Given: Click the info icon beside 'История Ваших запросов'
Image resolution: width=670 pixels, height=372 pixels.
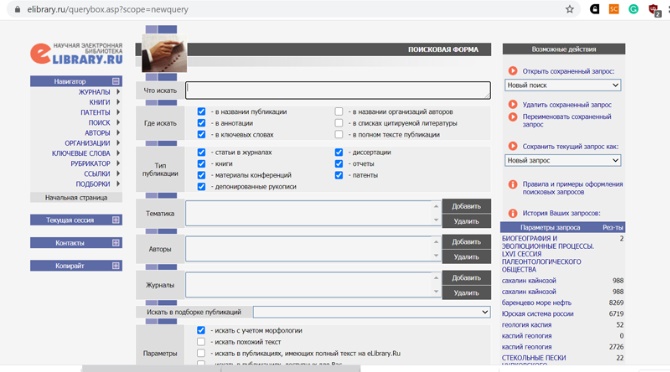Looking at the screenshot, I should click(513, 213).
